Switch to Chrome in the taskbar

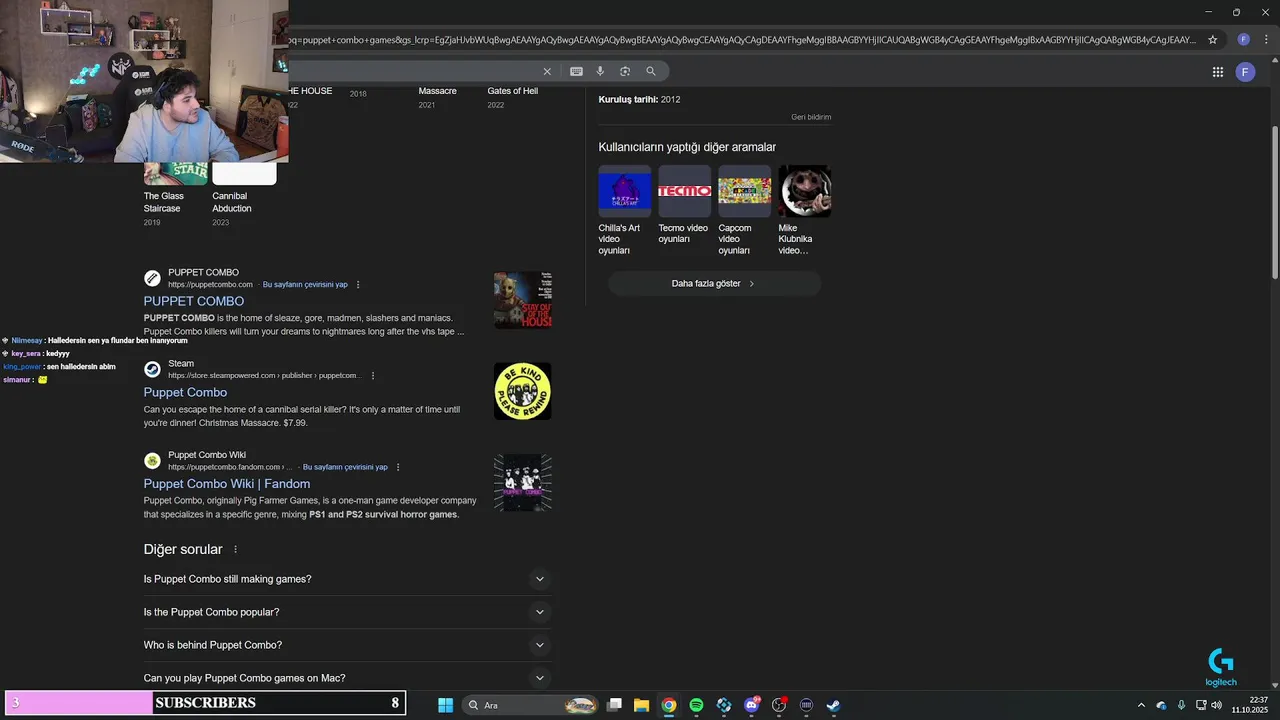click(669, 705)
